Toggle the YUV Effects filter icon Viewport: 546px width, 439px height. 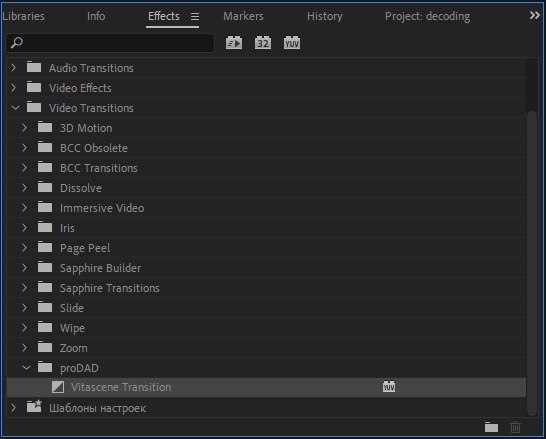(x=291, y=43)
